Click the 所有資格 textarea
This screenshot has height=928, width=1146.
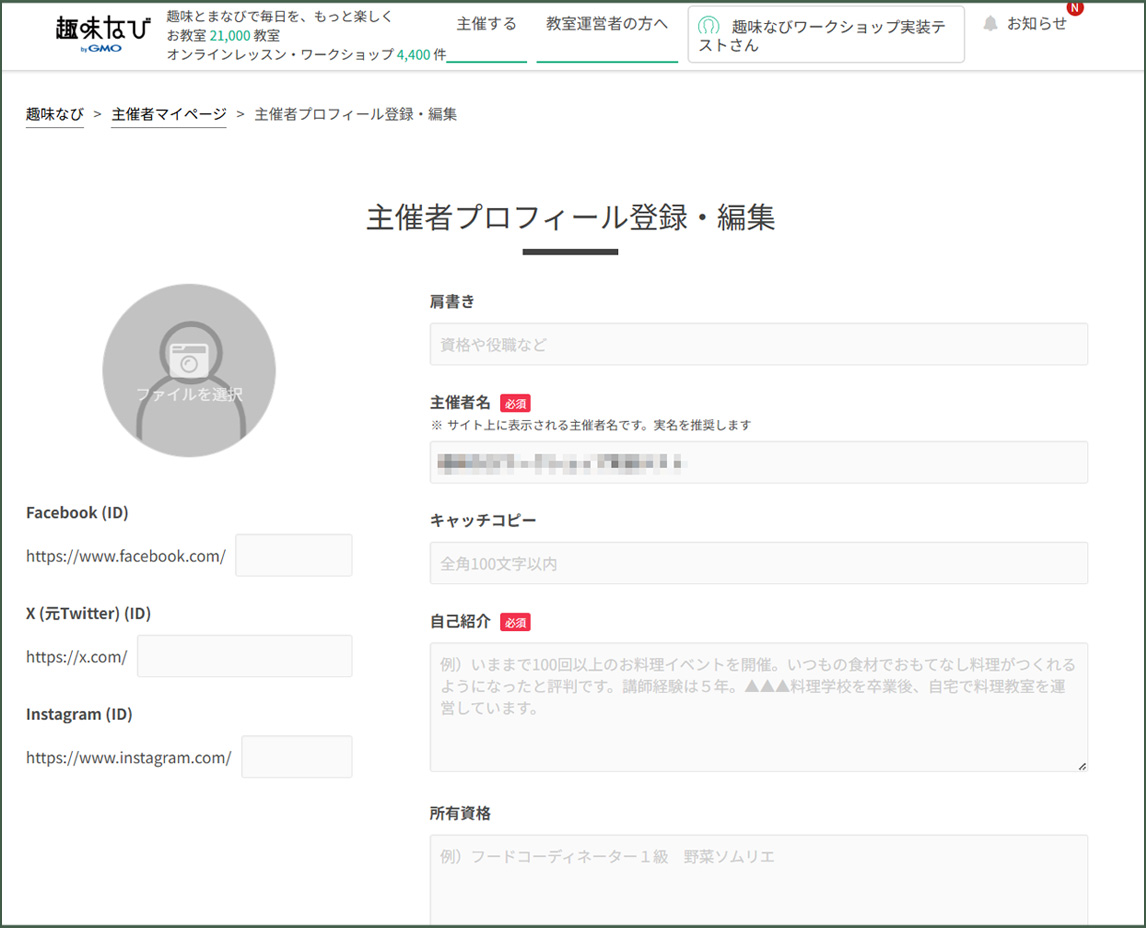pyautogui.click(x=758, y=880)
